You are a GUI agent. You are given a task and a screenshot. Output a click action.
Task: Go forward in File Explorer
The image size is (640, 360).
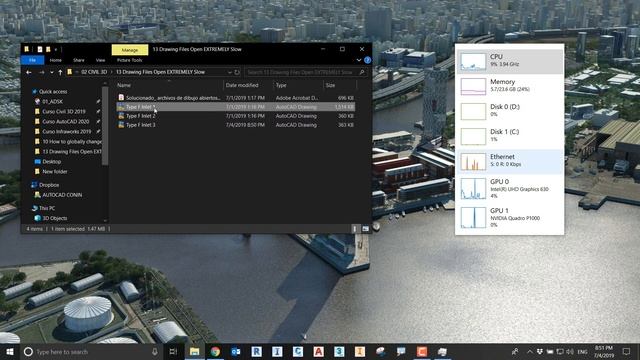[41, 72]
